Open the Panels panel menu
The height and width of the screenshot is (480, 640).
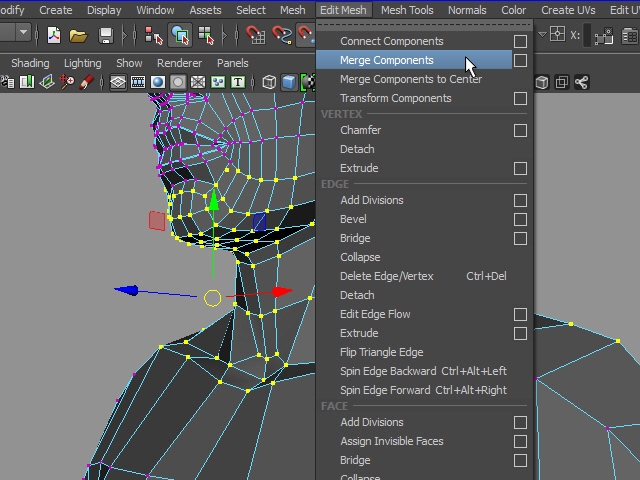(233, 63)
